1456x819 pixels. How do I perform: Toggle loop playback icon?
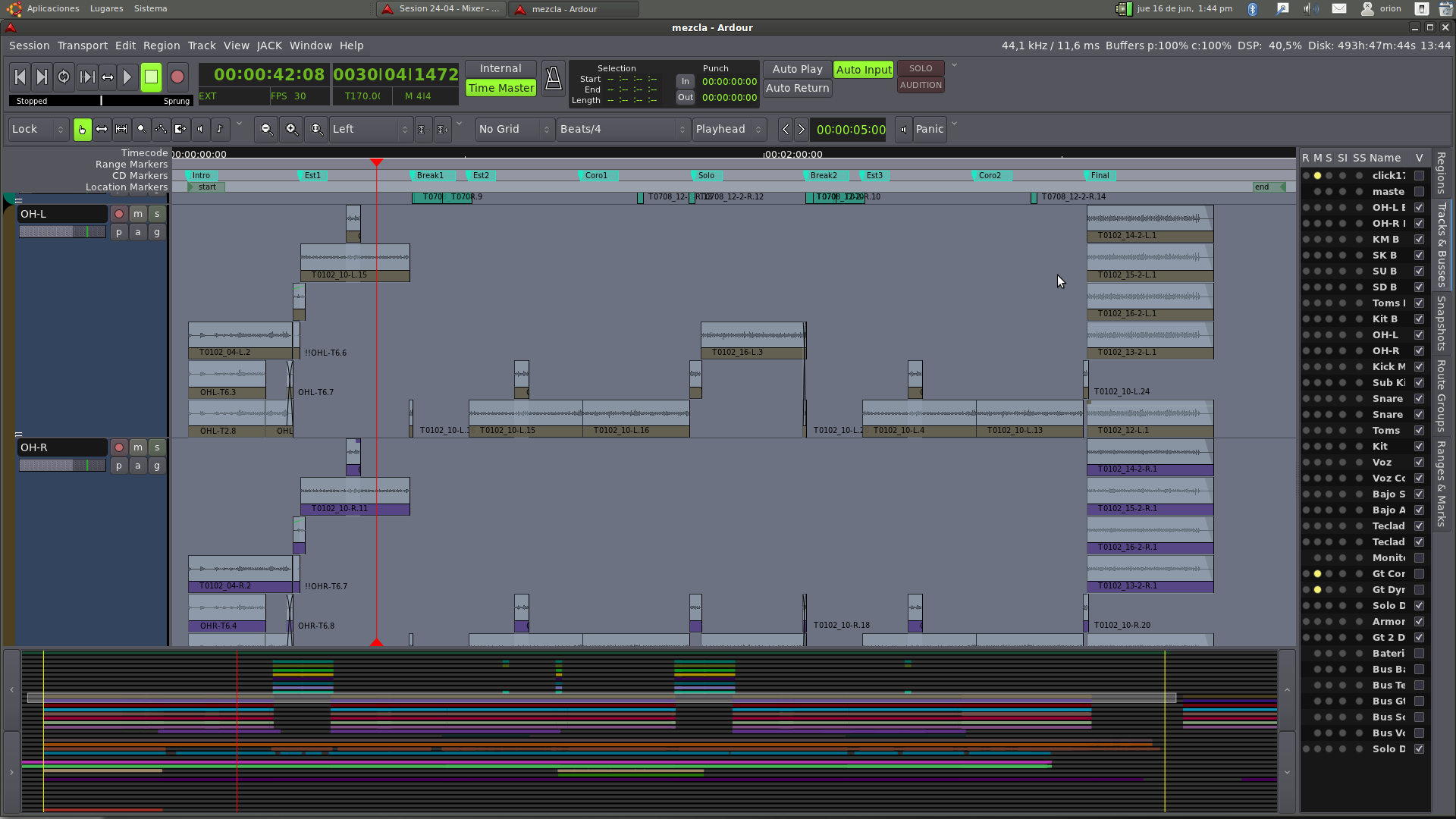(x=64, y=77)
